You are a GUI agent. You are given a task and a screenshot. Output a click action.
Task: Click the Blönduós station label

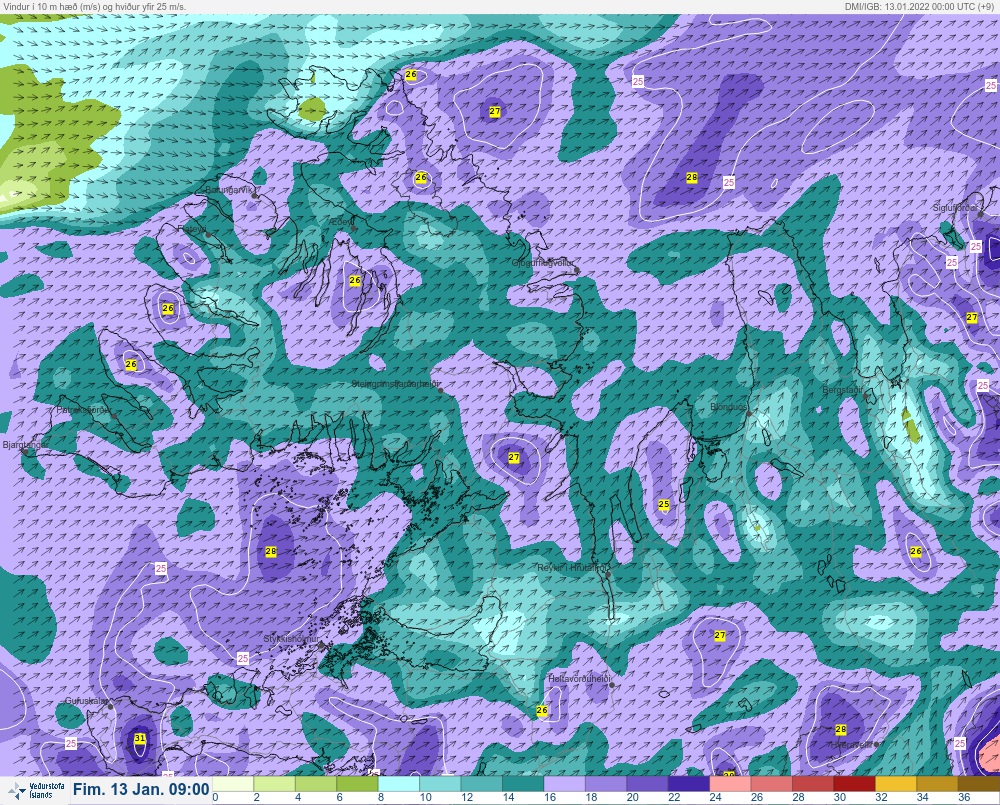pos(729,406)
